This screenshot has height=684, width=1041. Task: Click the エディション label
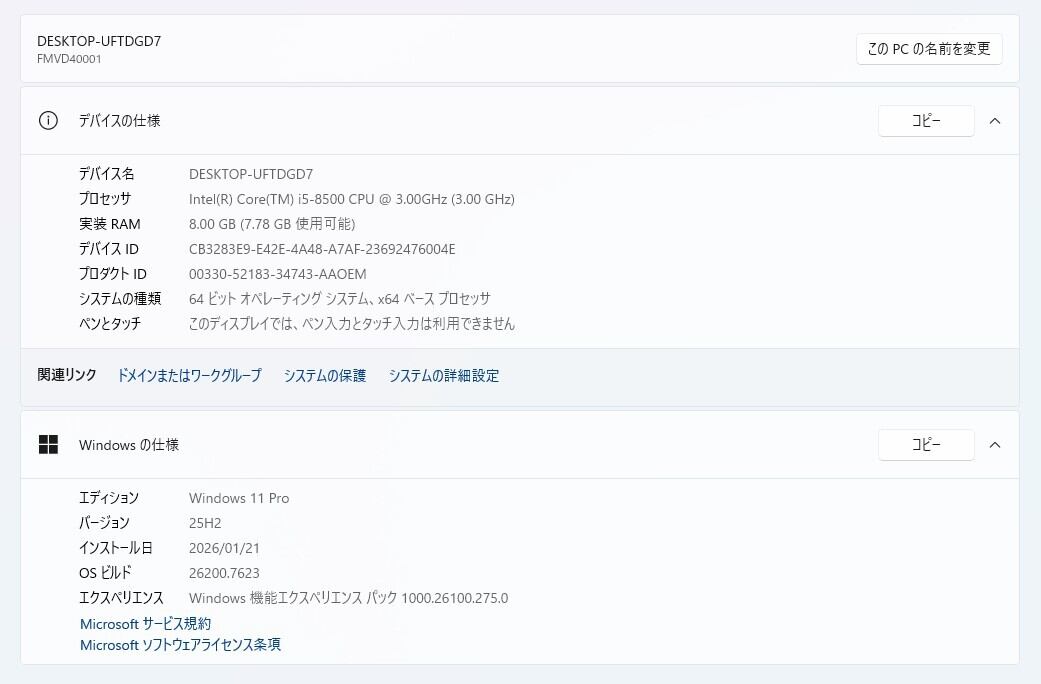(109, 498)
